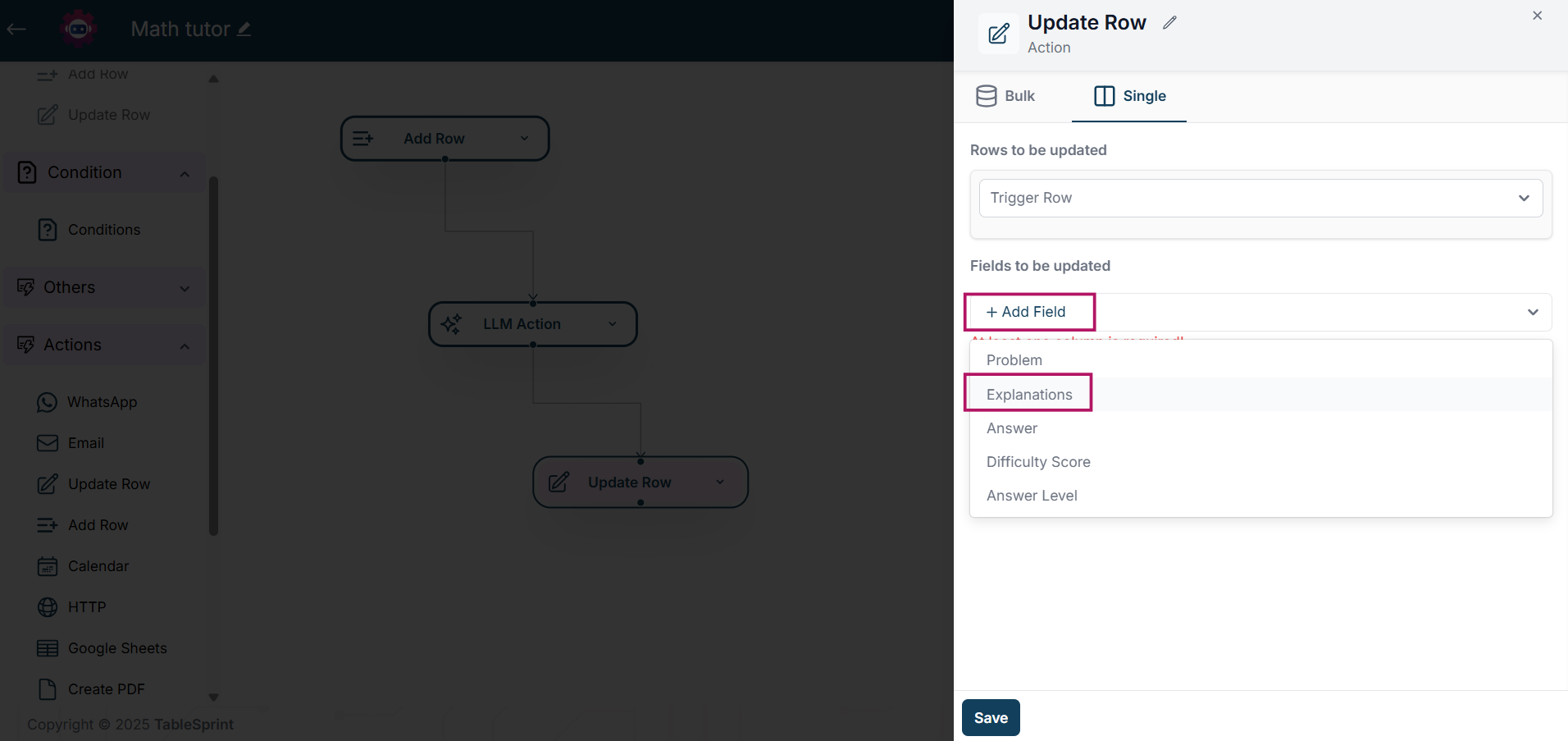Click the Calendar action icon

click(x=48, y=566)
